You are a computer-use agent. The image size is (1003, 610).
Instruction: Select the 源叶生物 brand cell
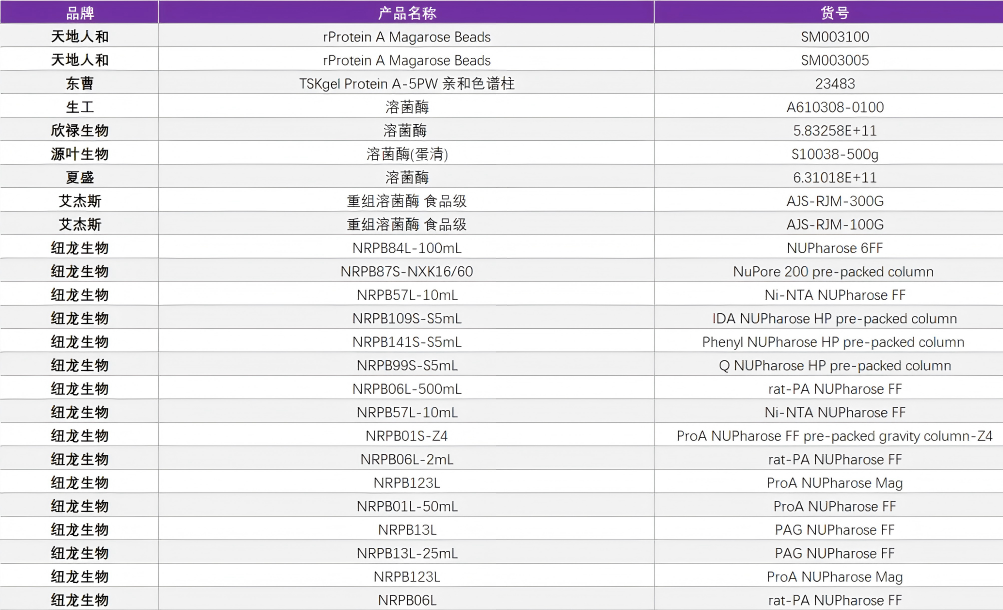(79, 153)
